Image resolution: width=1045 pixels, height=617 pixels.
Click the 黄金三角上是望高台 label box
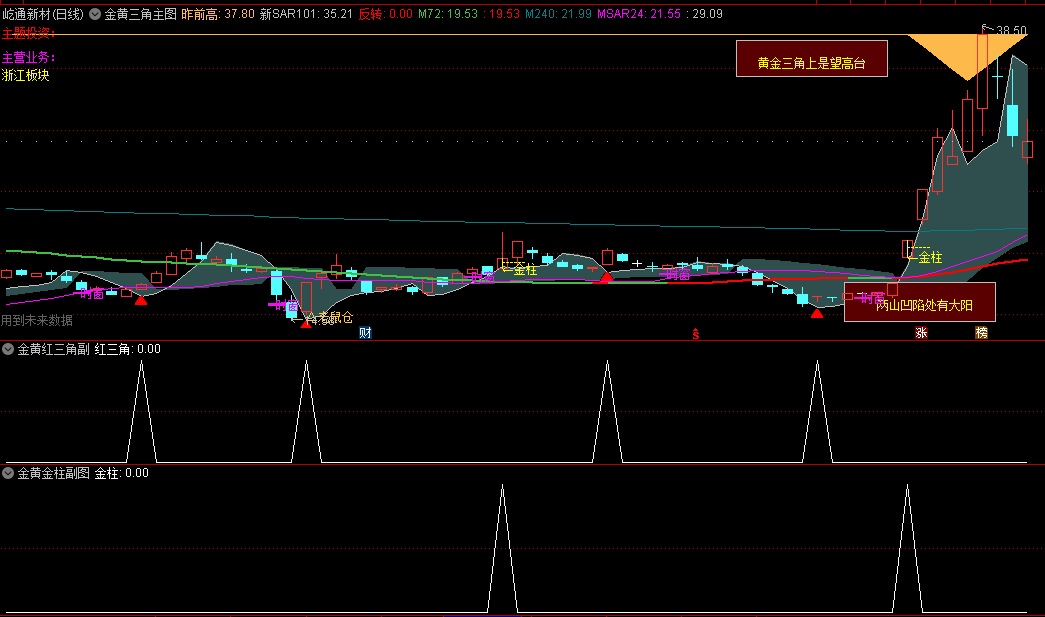pyautogui.click(x=811, y=60)
